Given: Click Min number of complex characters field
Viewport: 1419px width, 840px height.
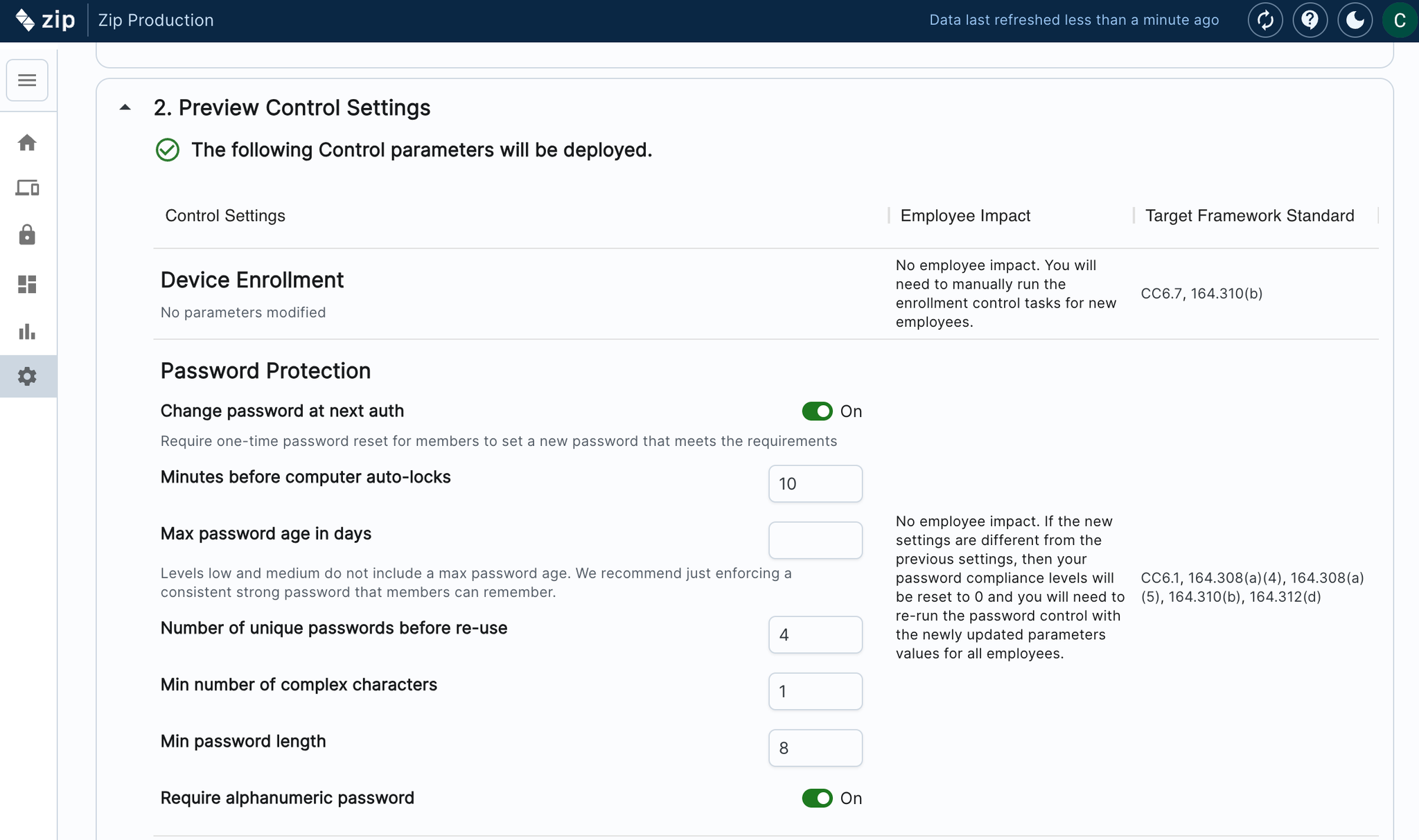Looking at the screenshot, I should point(815,691).
